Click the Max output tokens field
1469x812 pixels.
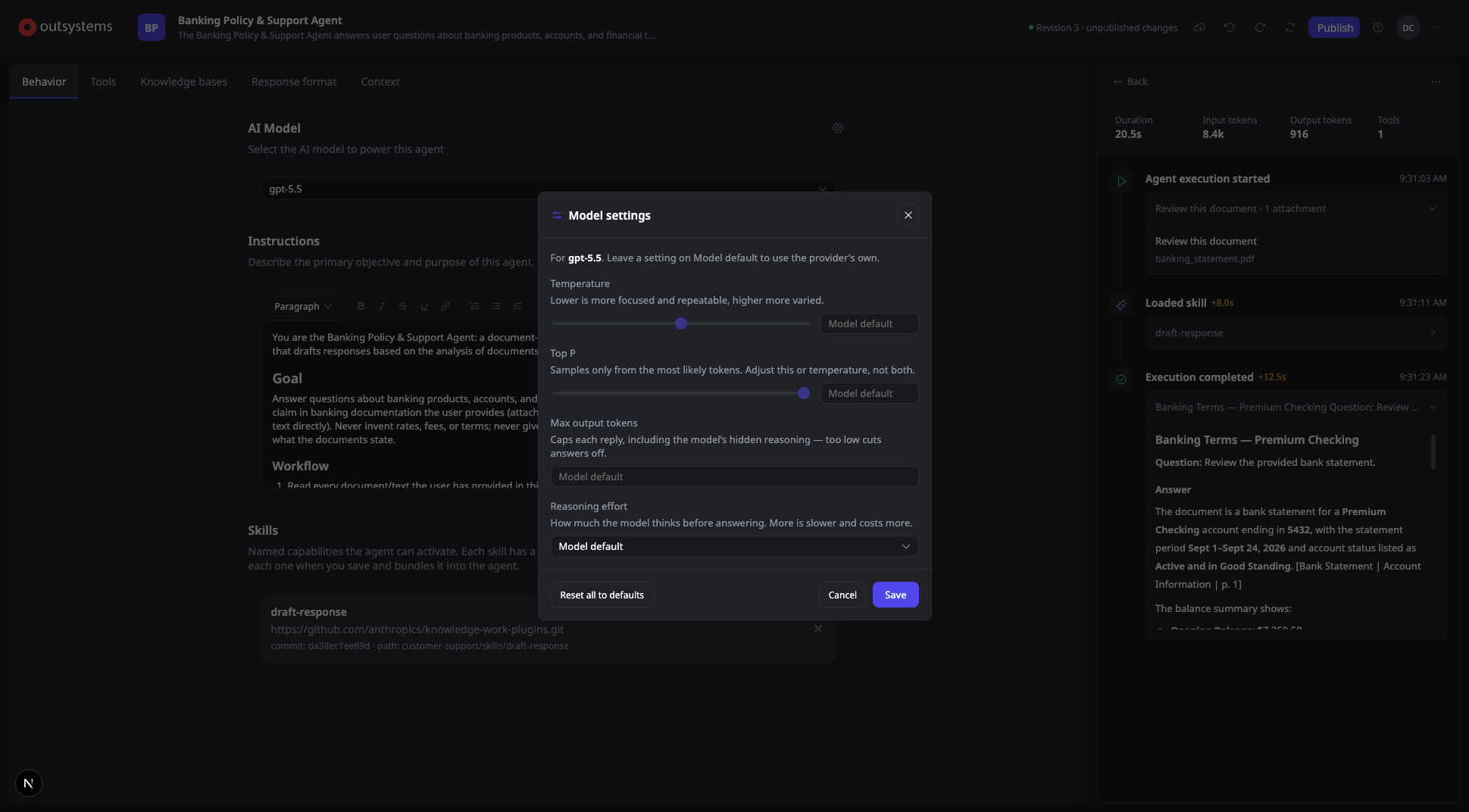pos(734,476)
